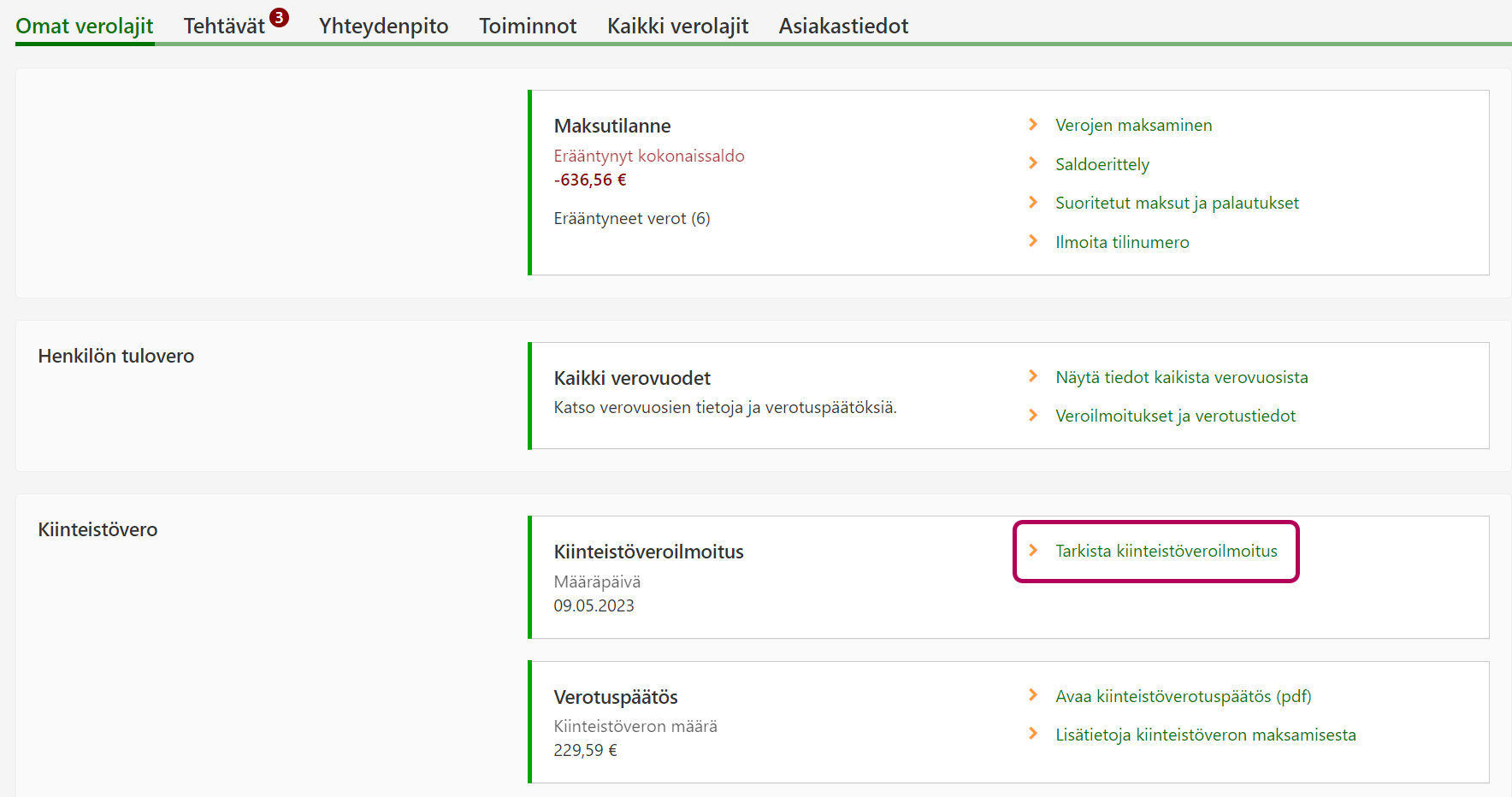Image resolution: width=1512 pixels, height=797 pixels.
Task: Click Veroilmoitukset ja verotustiedot link
Action: click(x=1175, y=416)
